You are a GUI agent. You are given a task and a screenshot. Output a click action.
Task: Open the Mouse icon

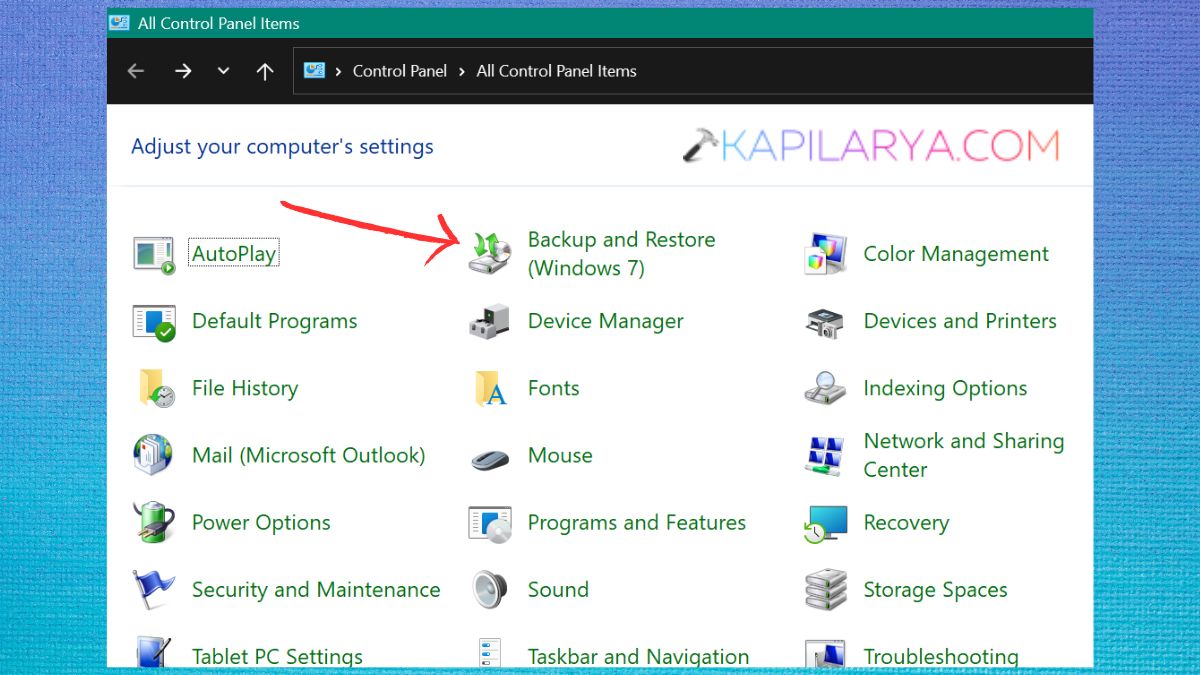pos(490,458)
